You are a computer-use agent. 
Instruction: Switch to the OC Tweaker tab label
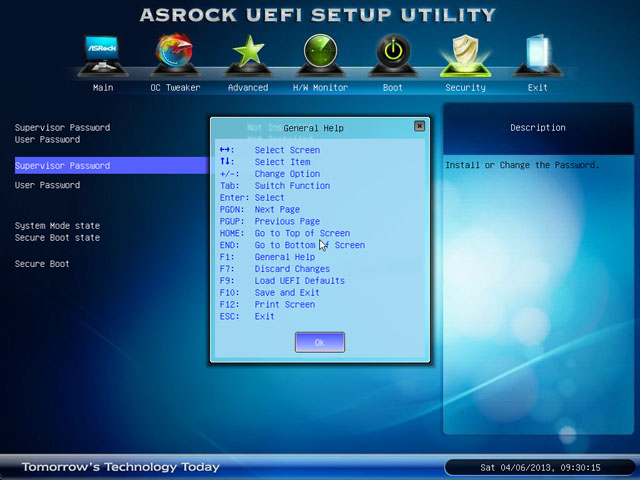click(175, 87)
